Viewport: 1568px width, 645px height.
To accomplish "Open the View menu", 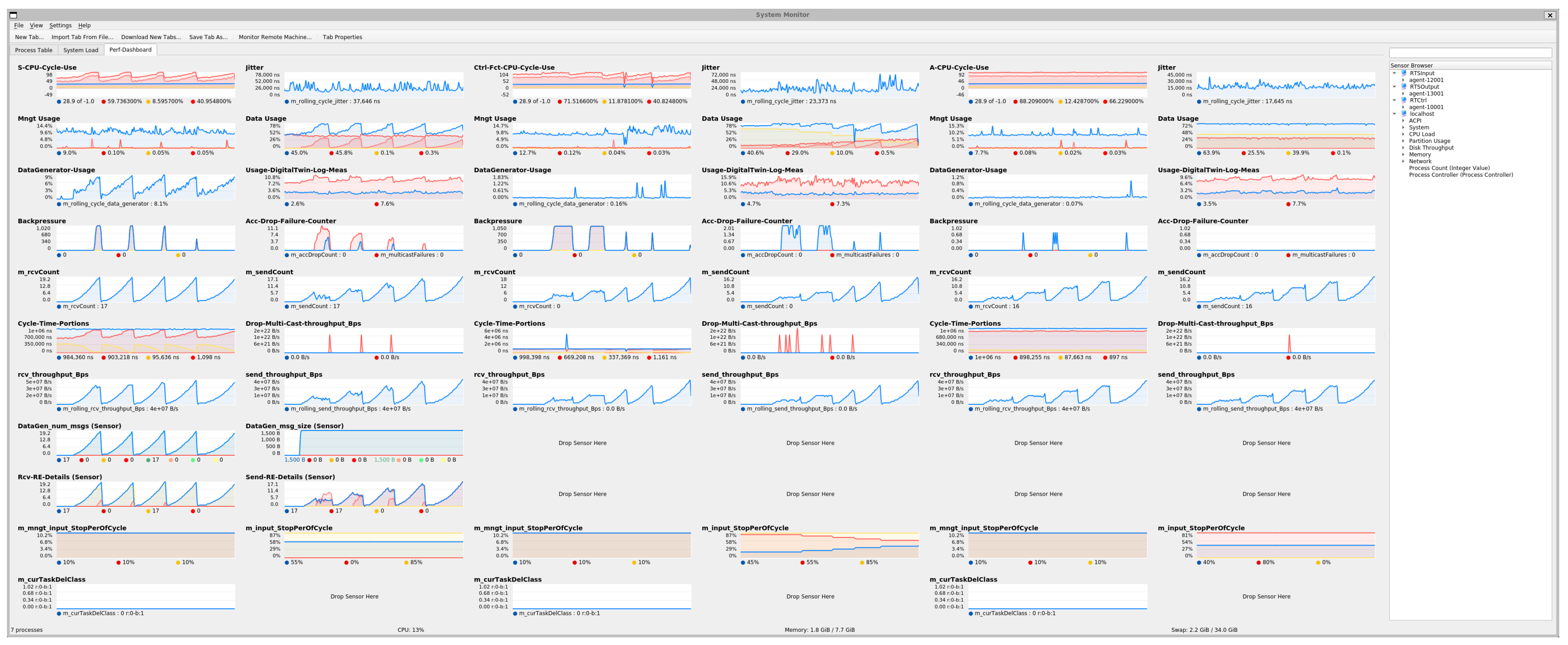I will pyautogui.click(x=36, y=26).
